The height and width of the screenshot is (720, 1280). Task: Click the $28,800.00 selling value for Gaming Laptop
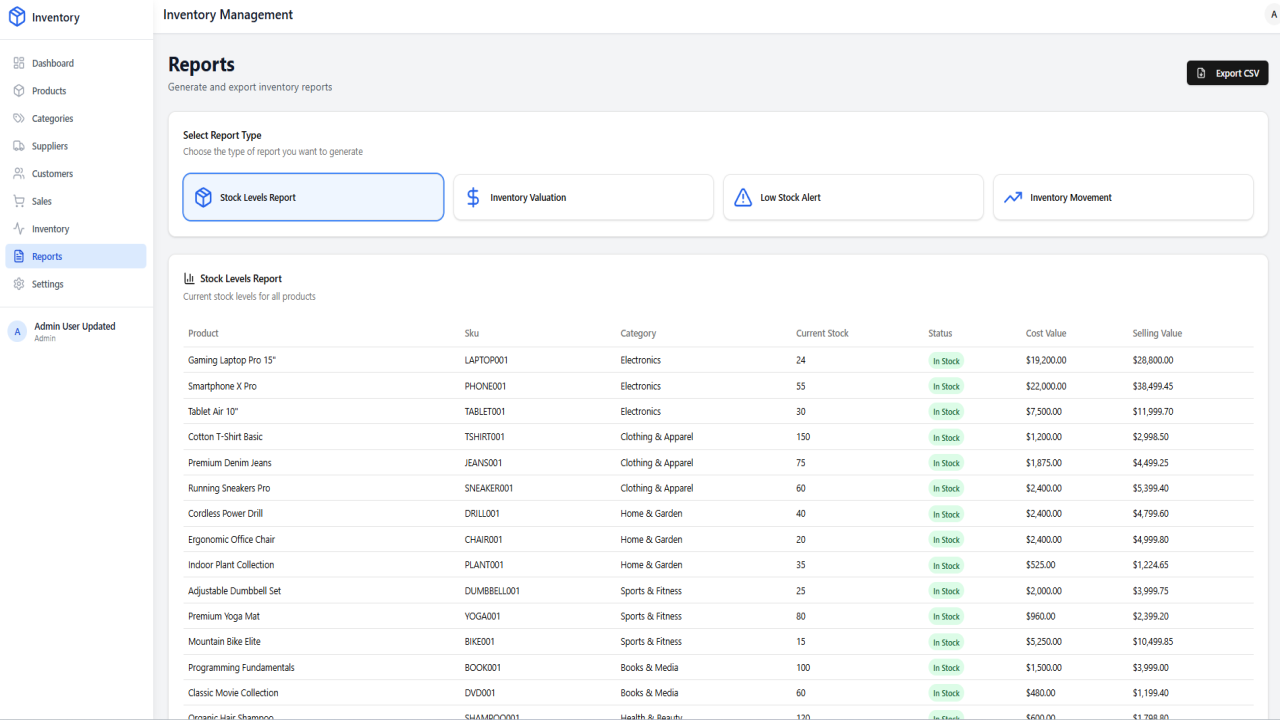[1153, 360]
